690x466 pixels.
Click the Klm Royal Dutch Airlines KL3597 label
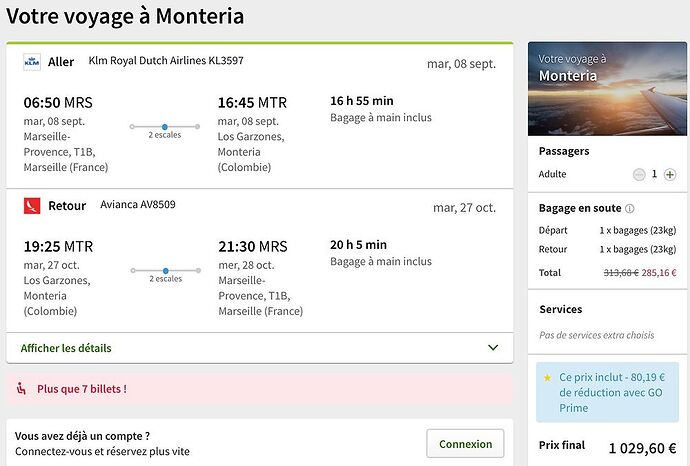point(166,61)
